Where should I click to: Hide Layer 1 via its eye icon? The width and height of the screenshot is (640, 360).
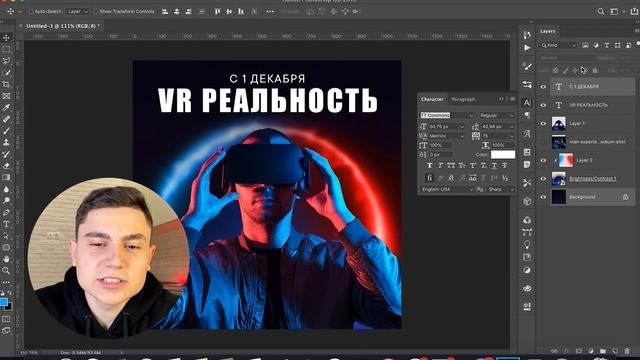pyautogui.click(x=543, y=123)
